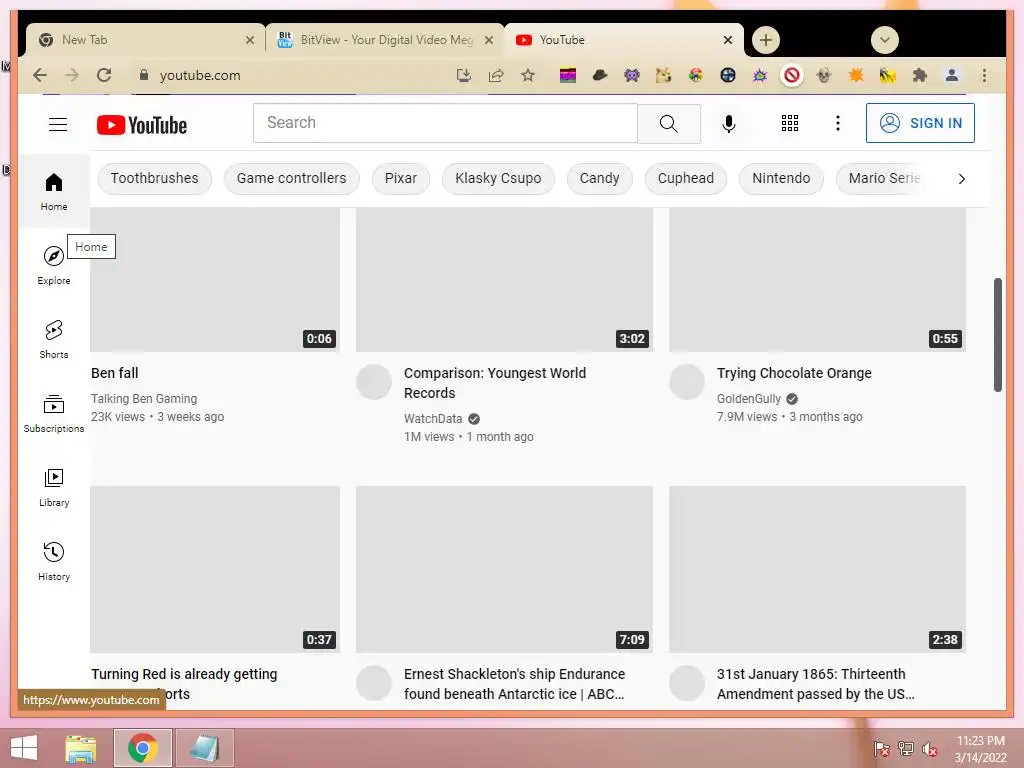Filter by Toothbrushes chip
Viewport: 1024px width, 768px height.
155,178
